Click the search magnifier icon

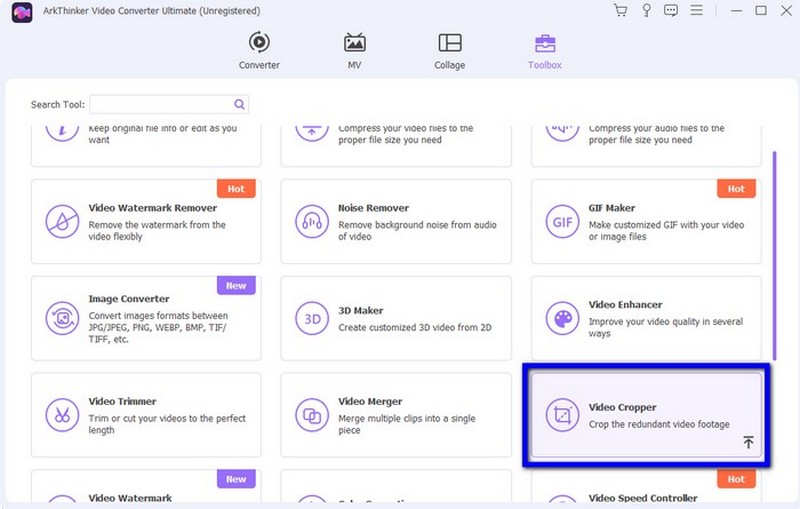(239, 104)
